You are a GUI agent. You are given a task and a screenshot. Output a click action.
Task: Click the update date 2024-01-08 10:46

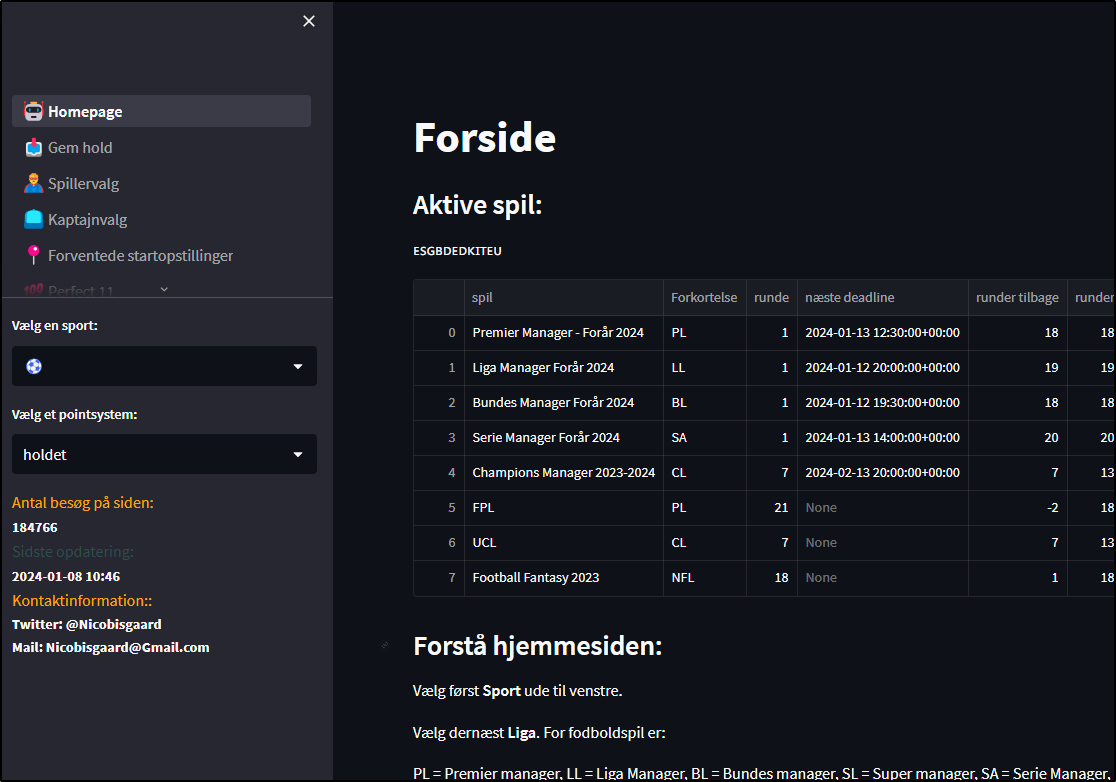pos(66,576)
